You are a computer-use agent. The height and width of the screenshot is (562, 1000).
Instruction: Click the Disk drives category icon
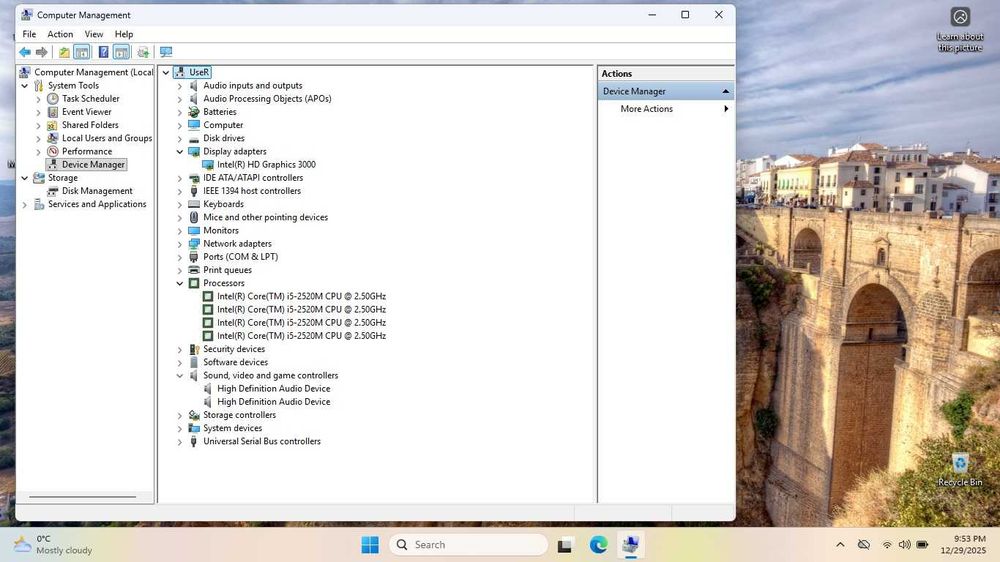pos(194,138)
